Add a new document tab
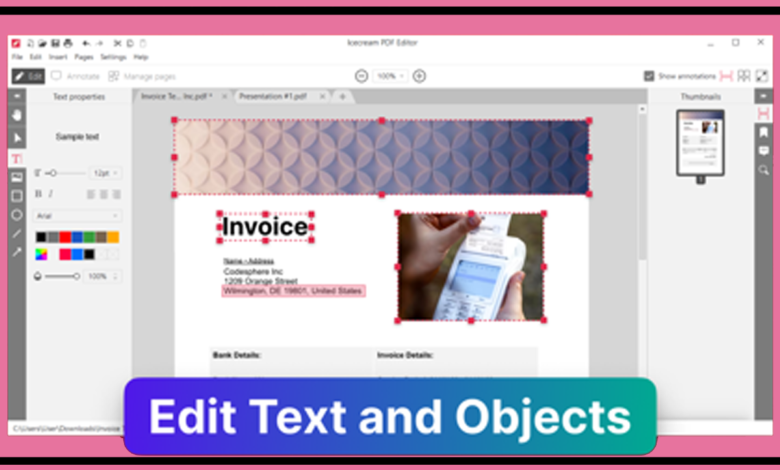This screenshot has height=470, width=780. [x=342, y=96]
